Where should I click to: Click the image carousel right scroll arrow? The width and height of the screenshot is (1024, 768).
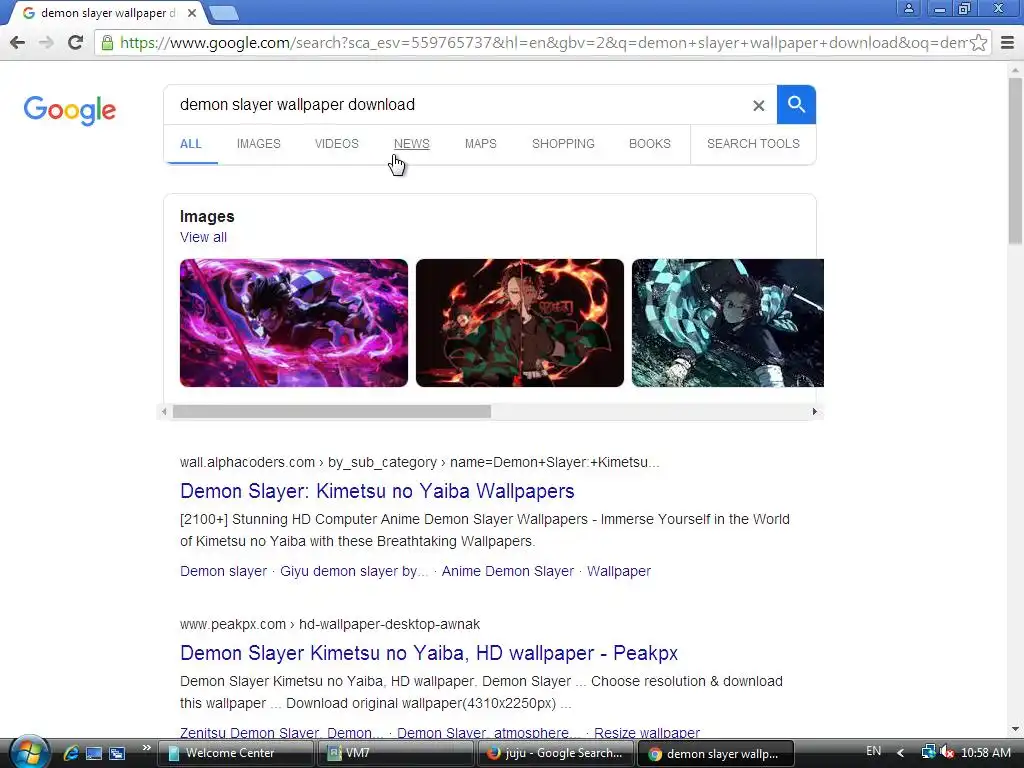click(814, 411)
